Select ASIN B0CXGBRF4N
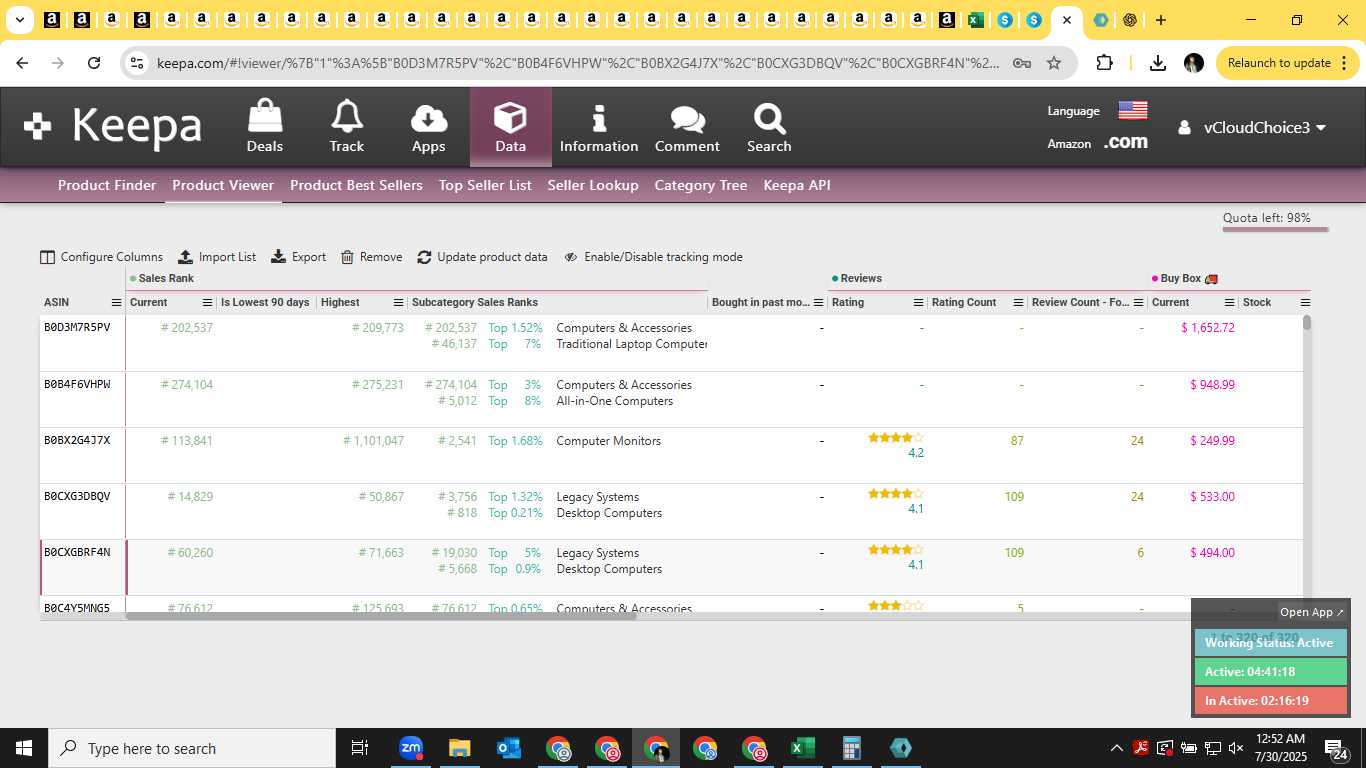Viewport: 1366px width, 768px height. (x=77, y=553)
